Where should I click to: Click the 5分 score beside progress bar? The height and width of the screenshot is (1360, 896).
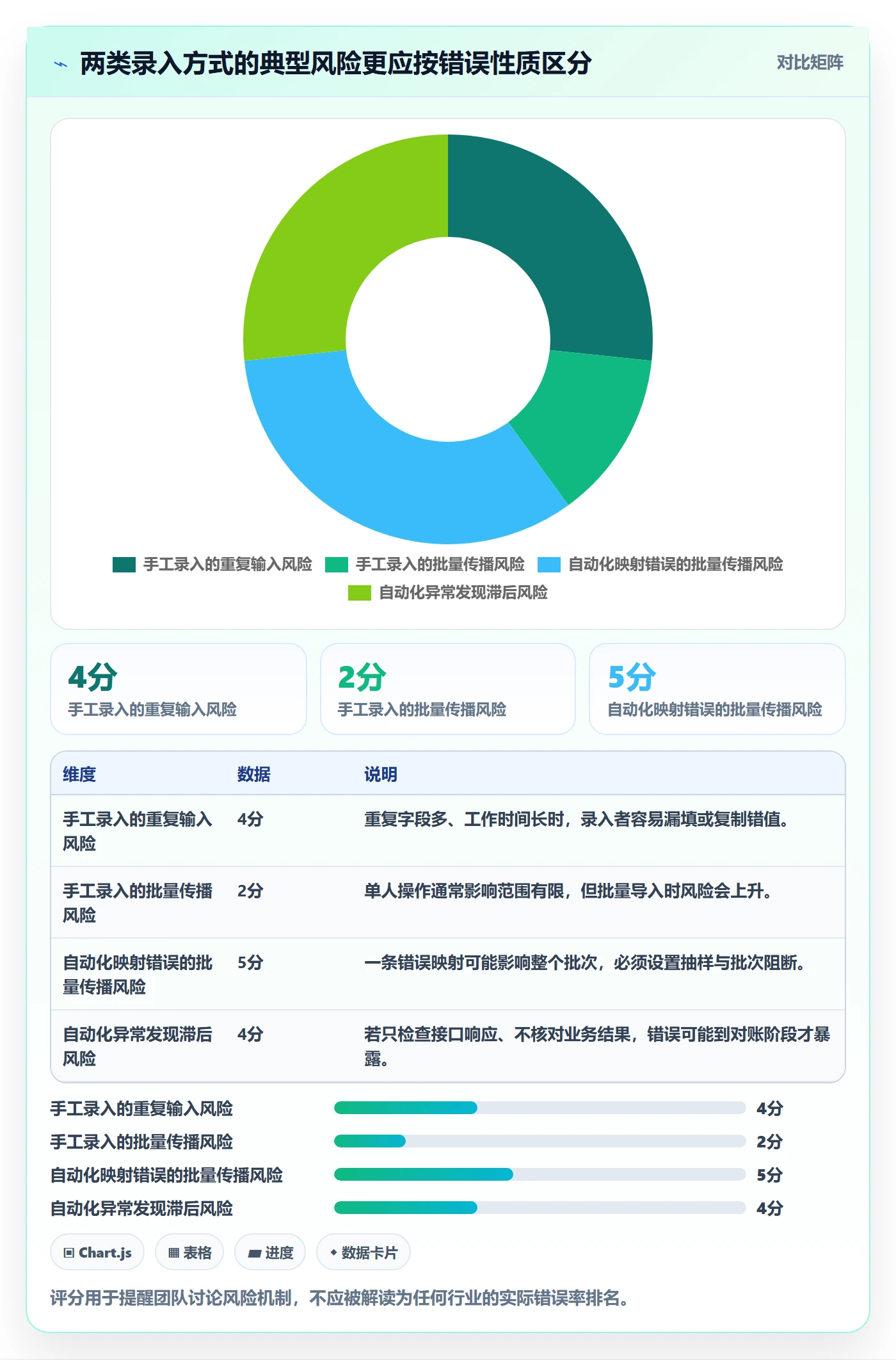click(770, 1175)
